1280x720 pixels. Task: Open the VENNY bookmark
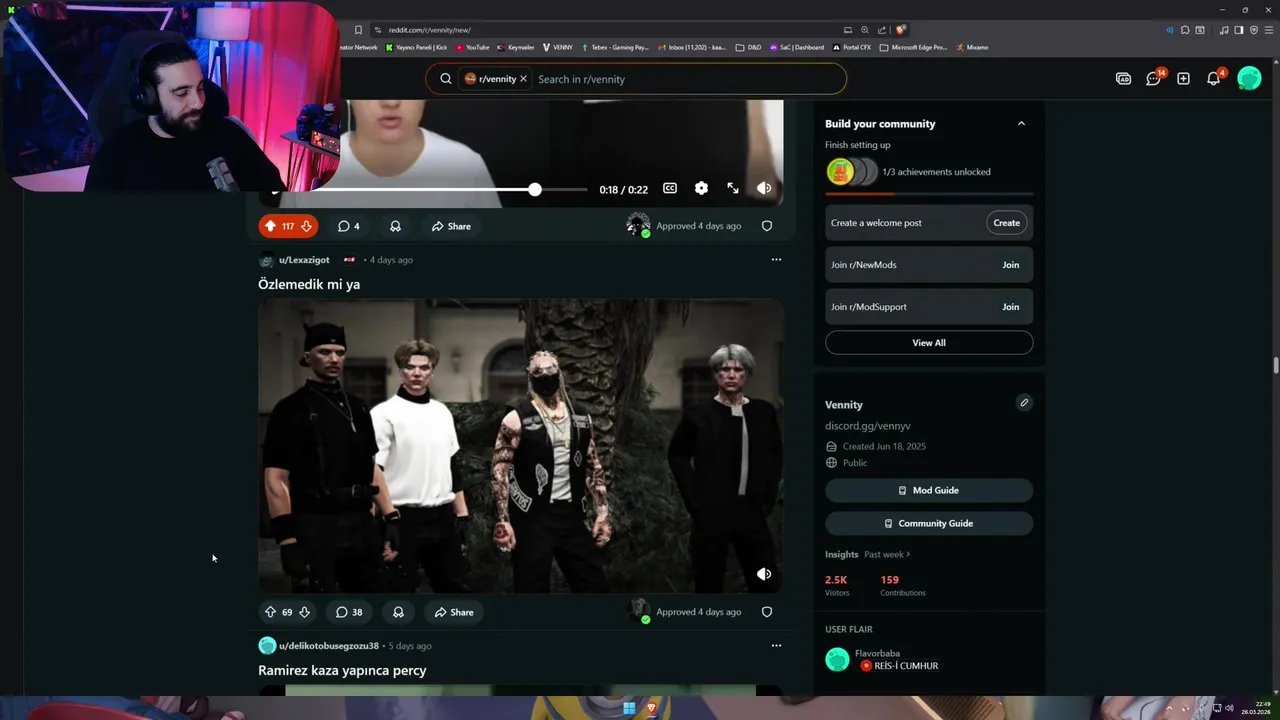coord(558,47)
